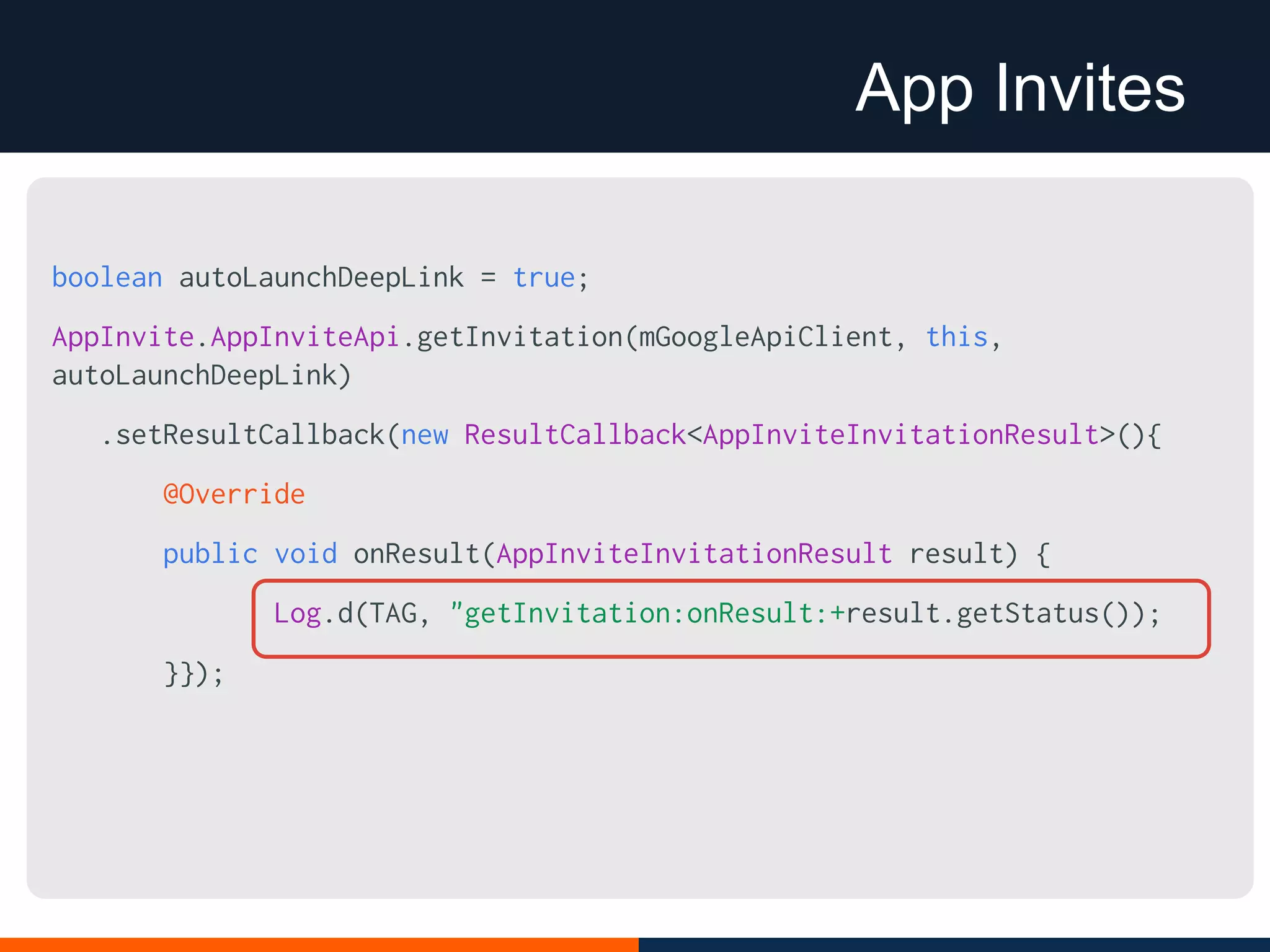Screen dimensions: 1270x952
Task: Click 'AppInvite.AppInviteApi' class reference
Action: point(226,338)
